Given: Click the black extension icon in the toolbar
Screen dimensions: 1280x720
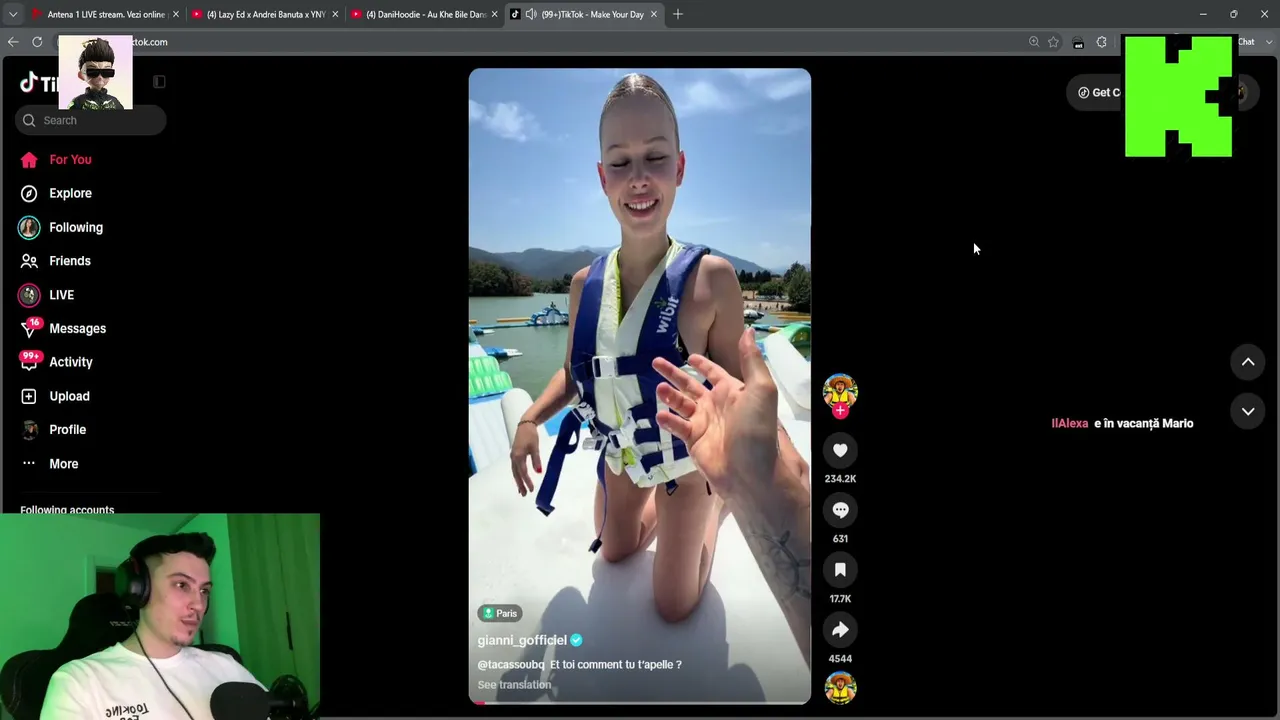Looking at the screenshot, I should click(x=1078, y=42).
